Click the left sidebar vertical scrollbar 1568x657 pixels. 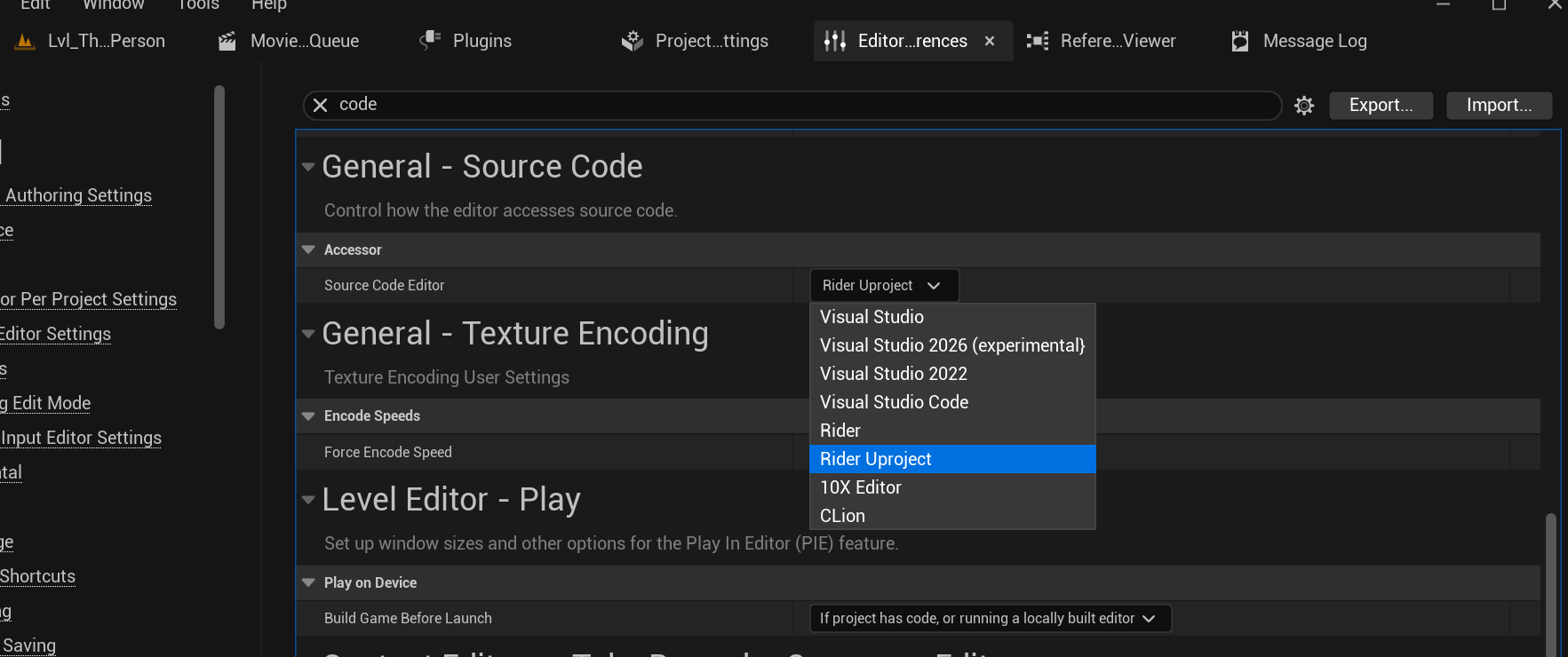(219, 207)
